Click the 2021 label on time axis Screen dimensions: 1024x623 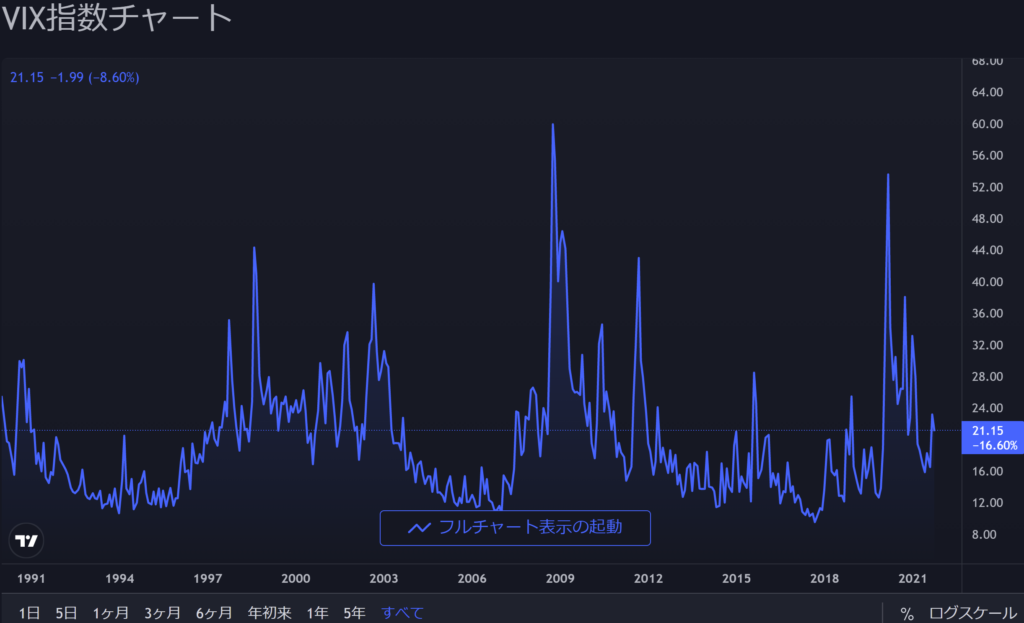912,578
